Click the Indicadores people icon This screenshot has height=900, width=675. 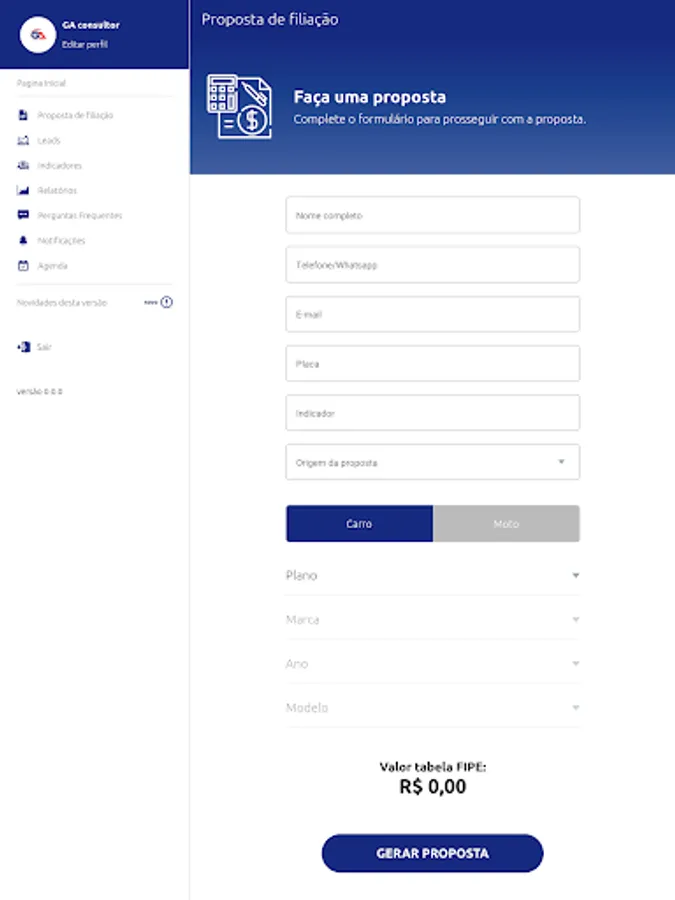pos(23,165)
